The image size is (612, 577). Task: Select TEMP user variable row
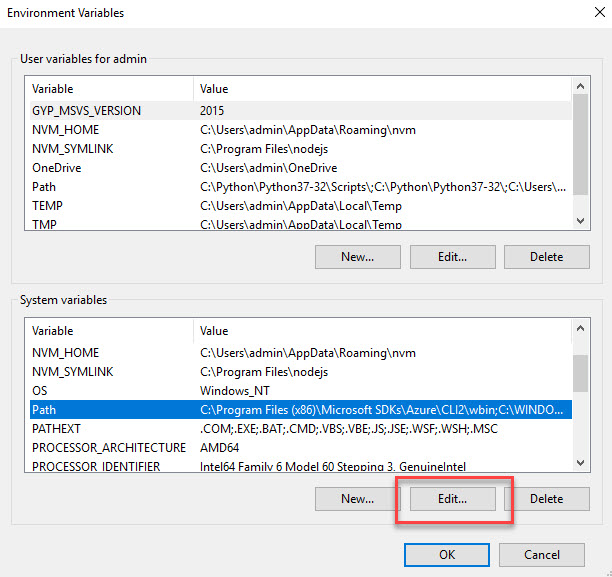pyautogui.click(x=48, y=206)
